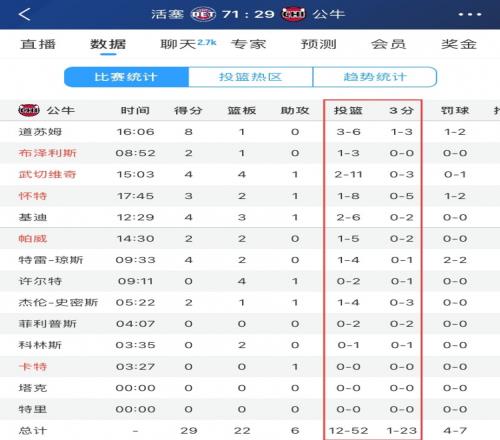This screenshot has height=440, width=500.
Task: Tap the 得分 column header
Action: pyautogui.click(x=188, y=110)
